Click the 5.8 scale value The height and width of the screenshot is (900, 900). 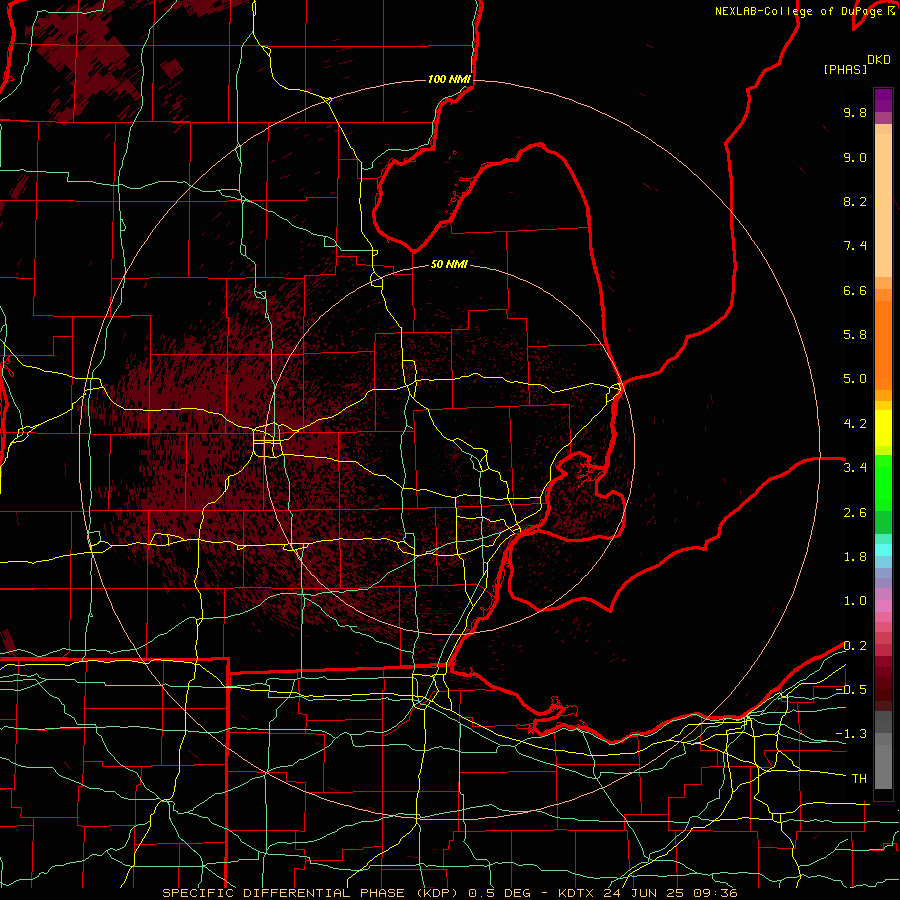pos(855,335)
